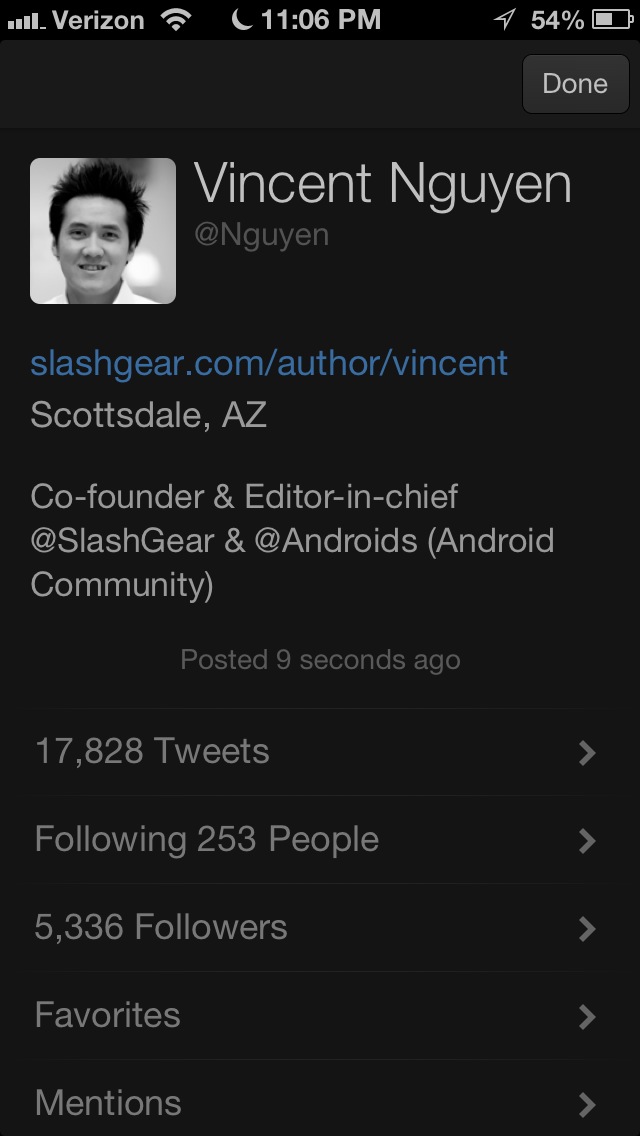Expand the 17,828 Tweets chevron
The height and width of the screenshot is (1136, 640).
[587, 753]
